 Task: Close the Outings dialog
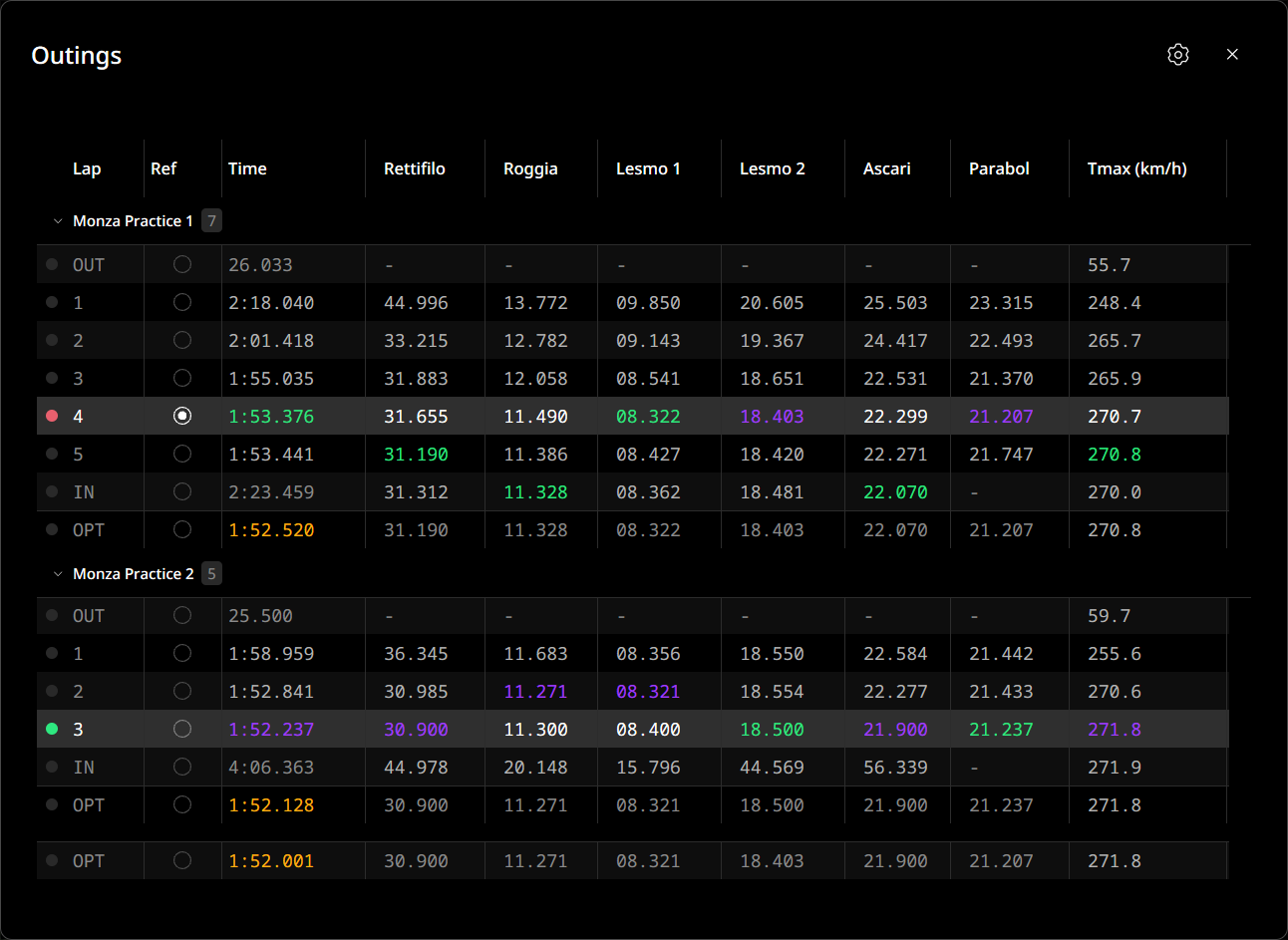click(x=1232, y=55)
